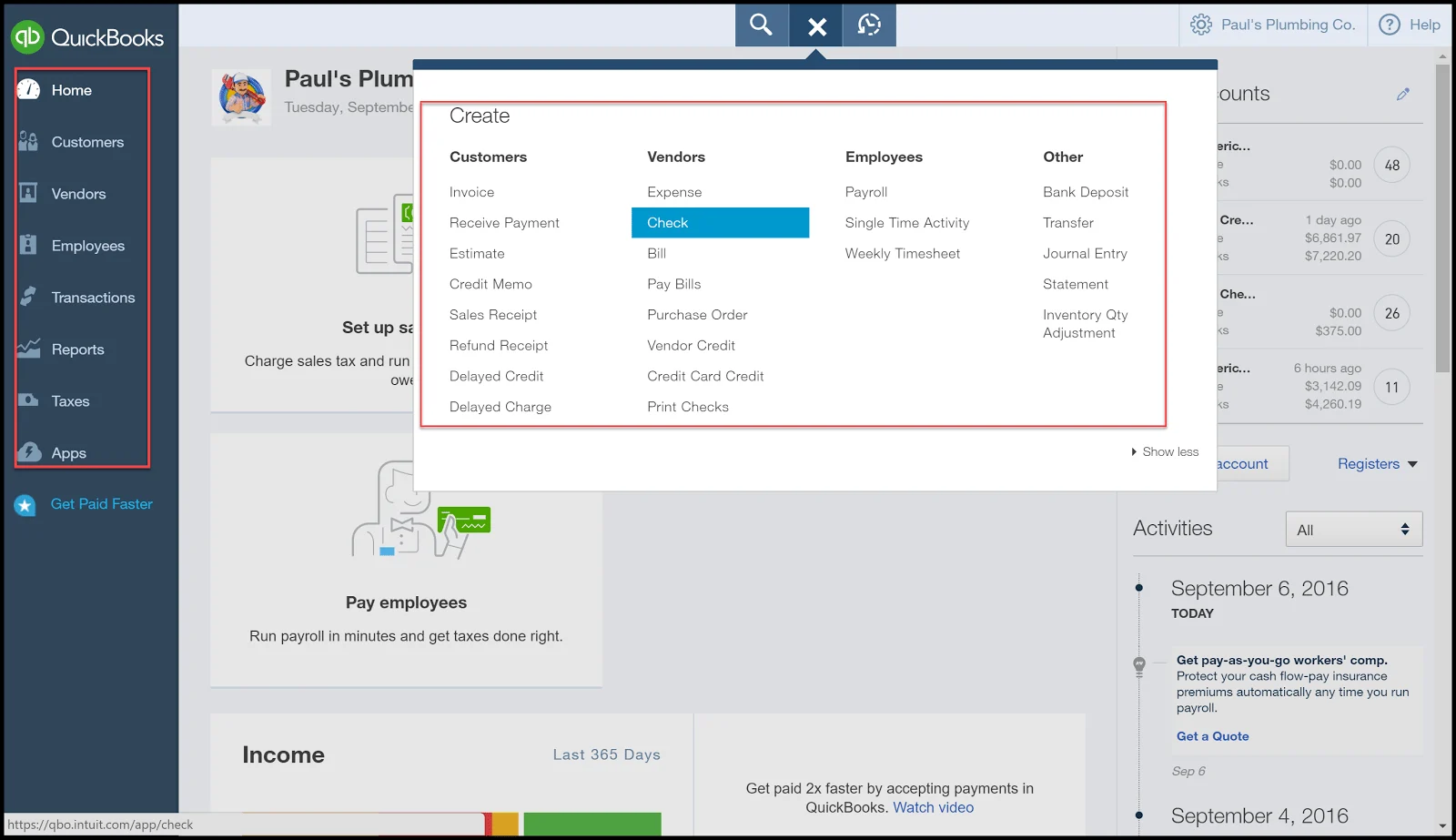Image resolution: width=1456 pixels, height=840 pixels.
Task: Click the 11 transactions count badge
Action: pyautogui.click(x=1392, y=387)
